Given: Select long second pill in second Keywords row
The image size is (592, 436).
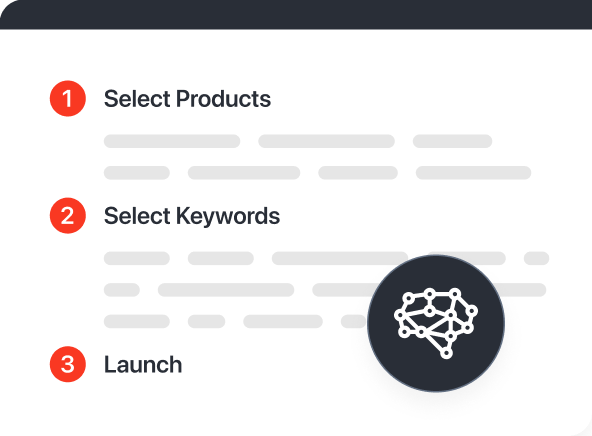Looking at the screenshot, I should point(226,290).
